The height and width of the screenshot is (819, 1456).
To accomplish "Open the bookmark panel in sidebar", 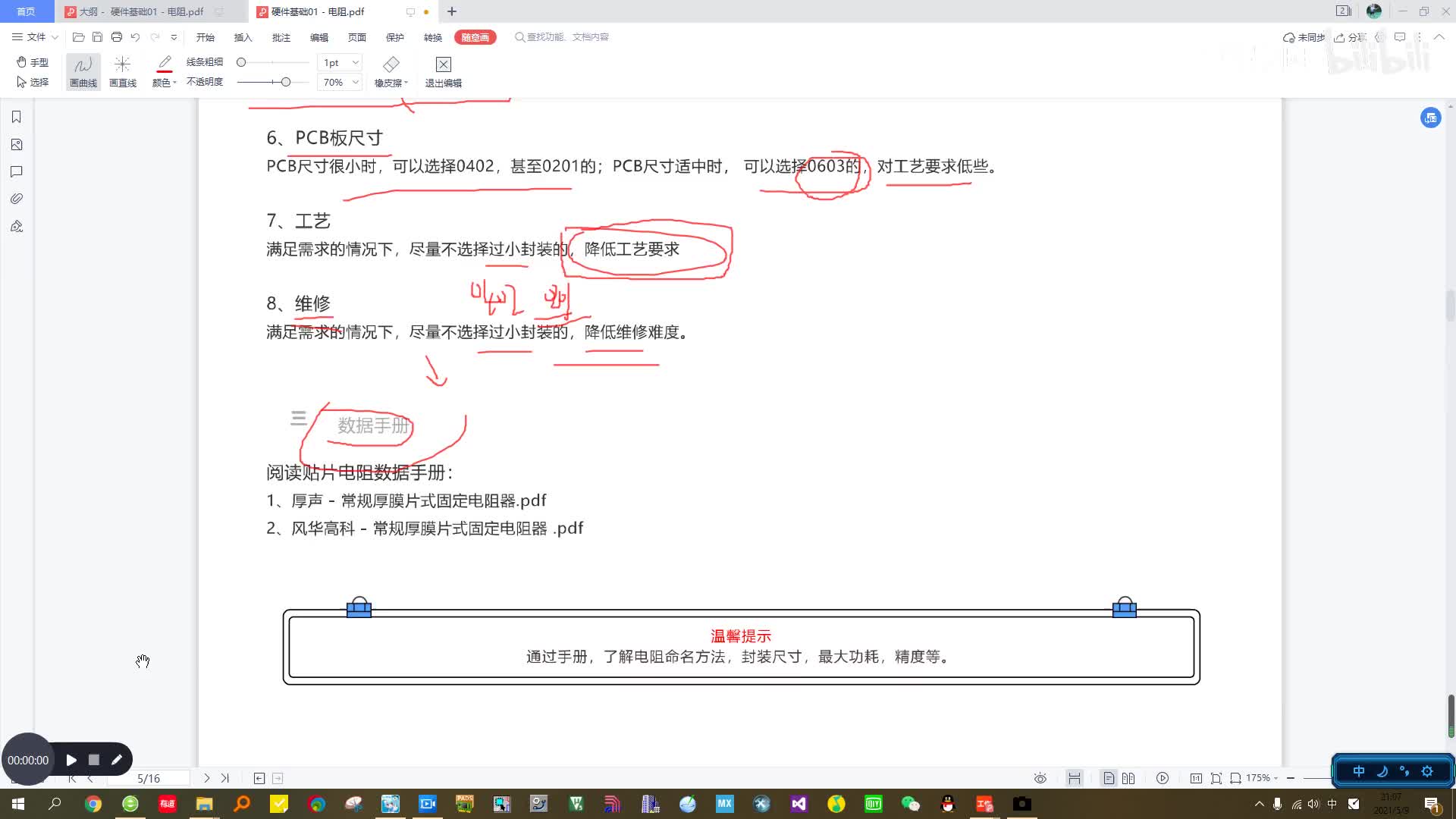I will [17, 117].
